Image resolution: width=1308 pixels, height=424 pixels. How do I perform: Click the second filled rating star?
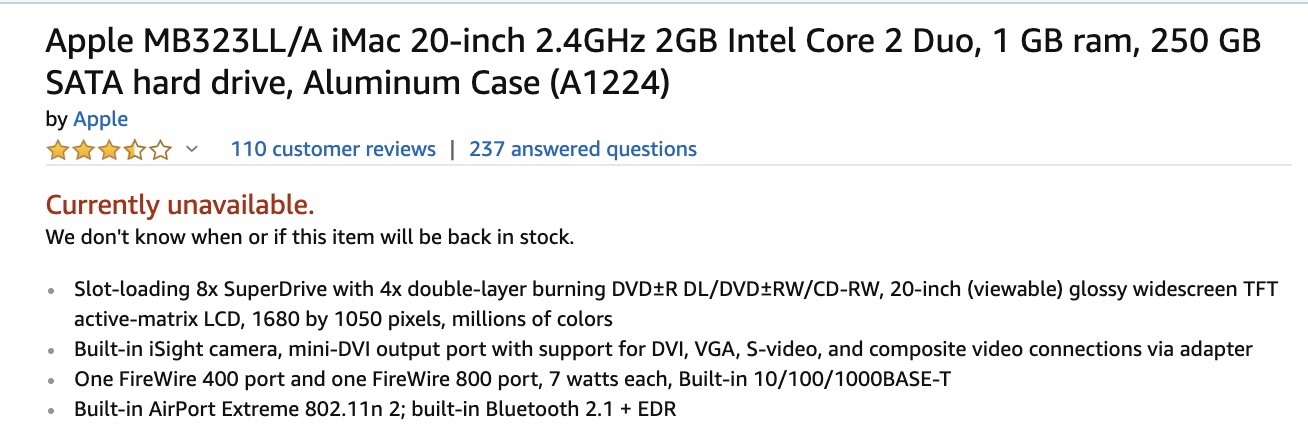83,151
